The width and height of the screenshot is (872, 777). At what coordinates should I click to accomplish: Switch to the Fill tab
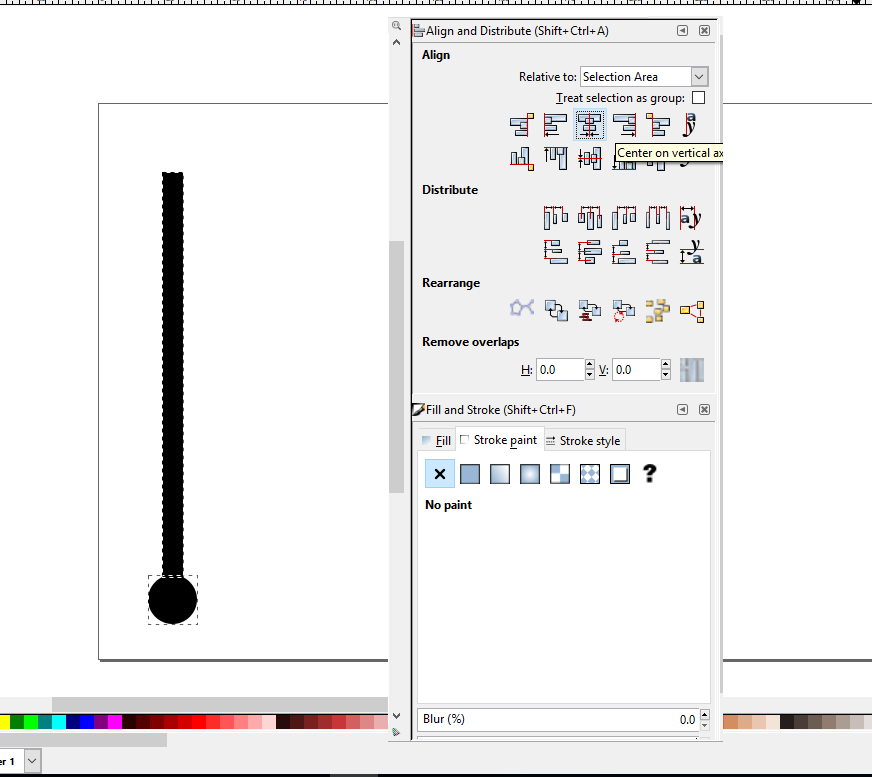[437, 441]
